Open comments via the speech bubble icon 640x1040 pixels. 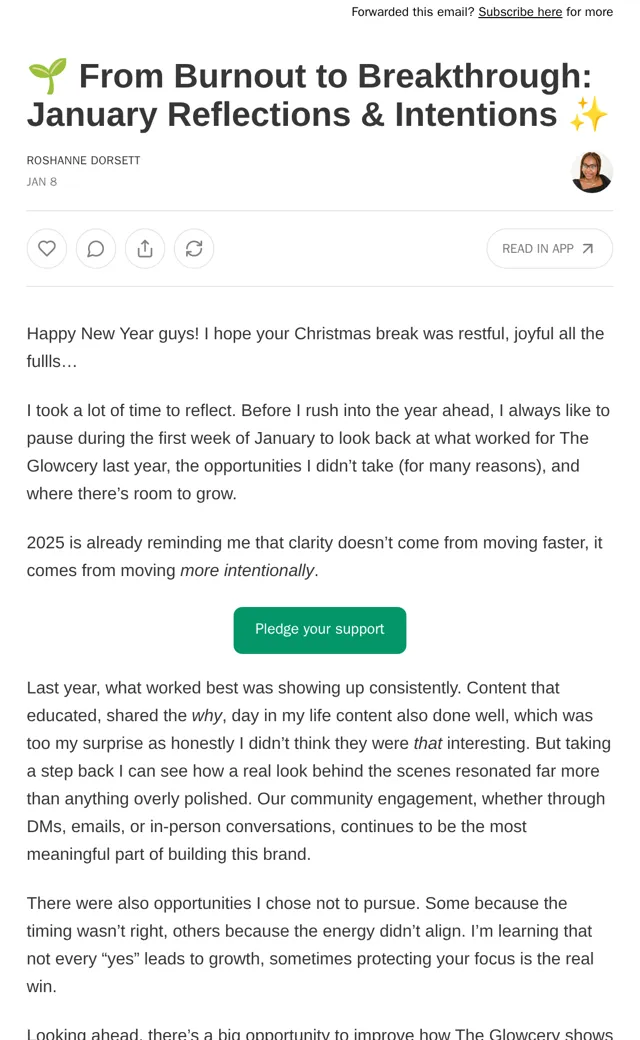coord(96,249)
